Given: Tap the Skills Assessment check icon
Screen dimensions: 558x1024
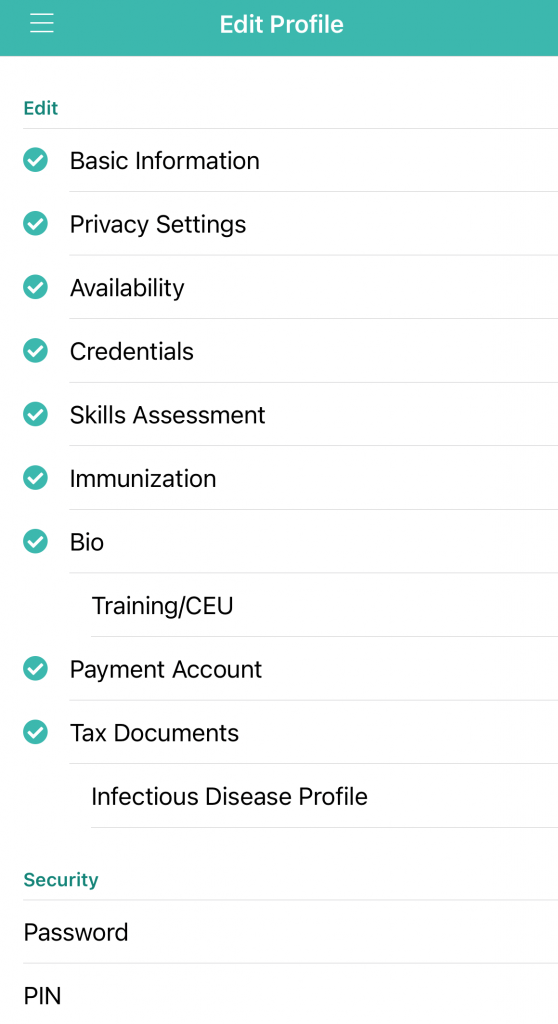Looking at the screenshot, I should [x=35, y=414].
